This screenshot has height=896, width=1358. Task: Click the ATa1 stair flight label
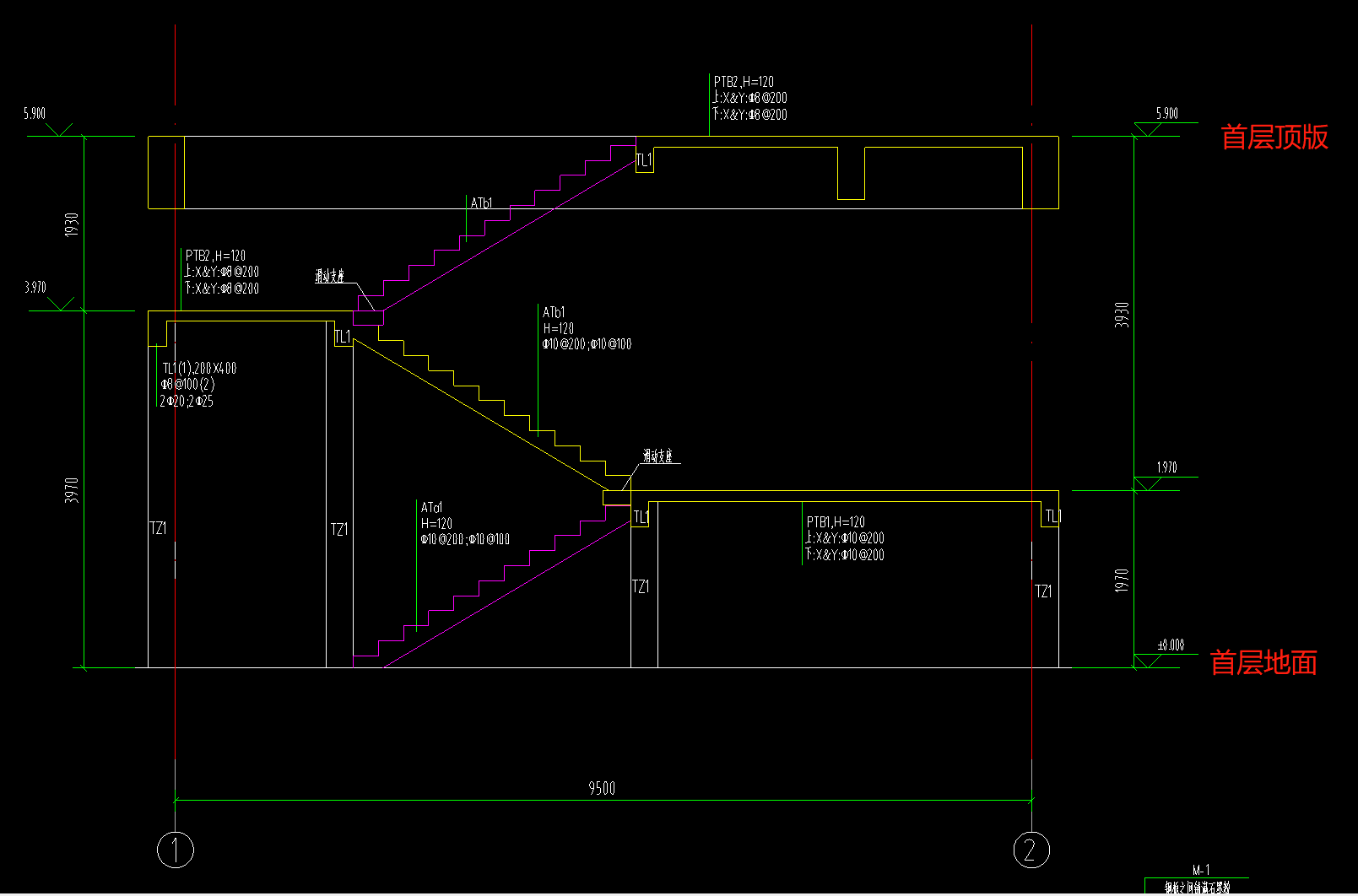pyautogui.click(x=431, y=507)
